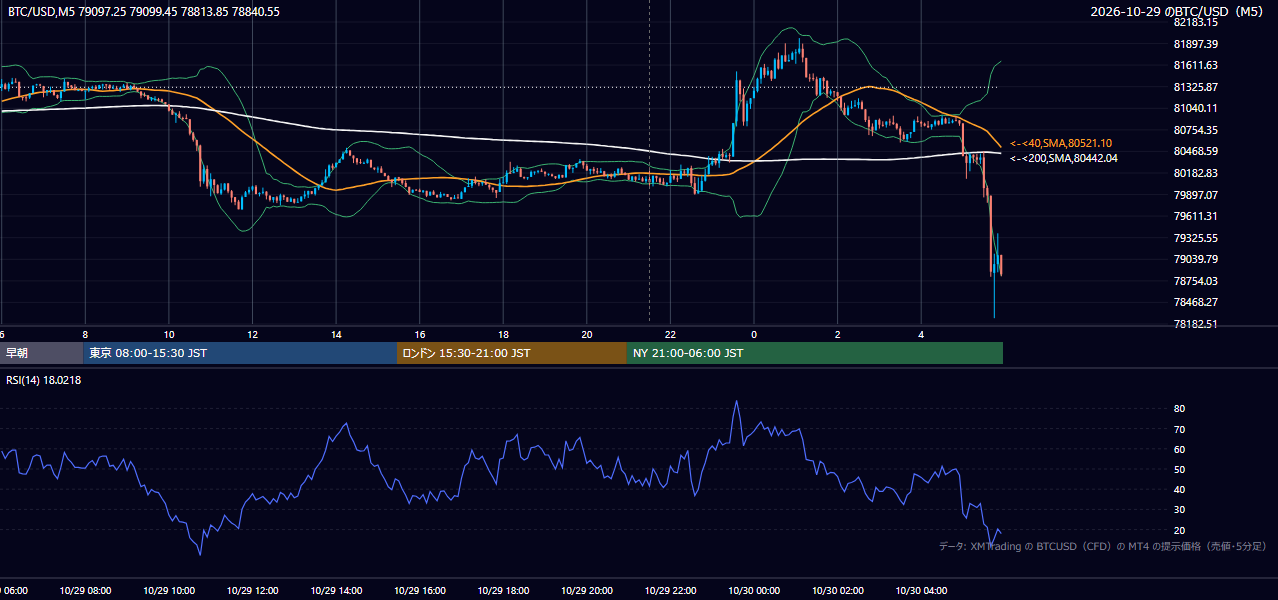Click the 早朝 session bar

pos(42,353)
